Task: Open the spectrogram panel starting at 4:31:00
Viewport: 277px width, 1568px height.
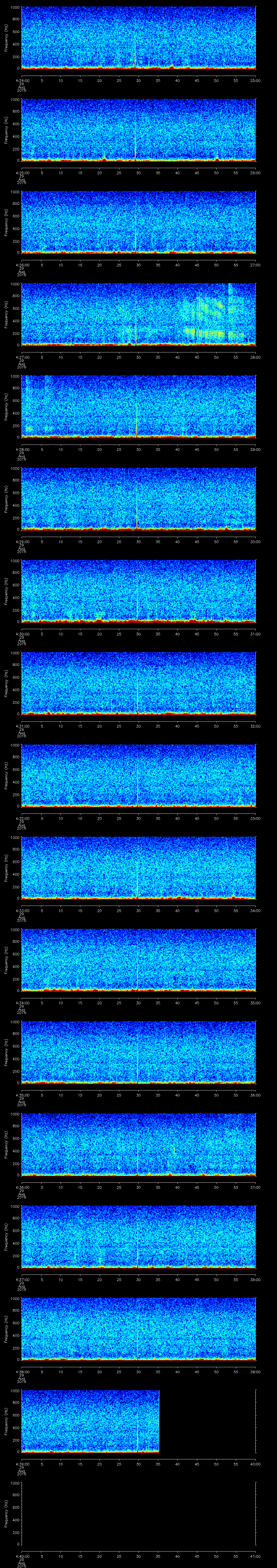Action: 138,683
